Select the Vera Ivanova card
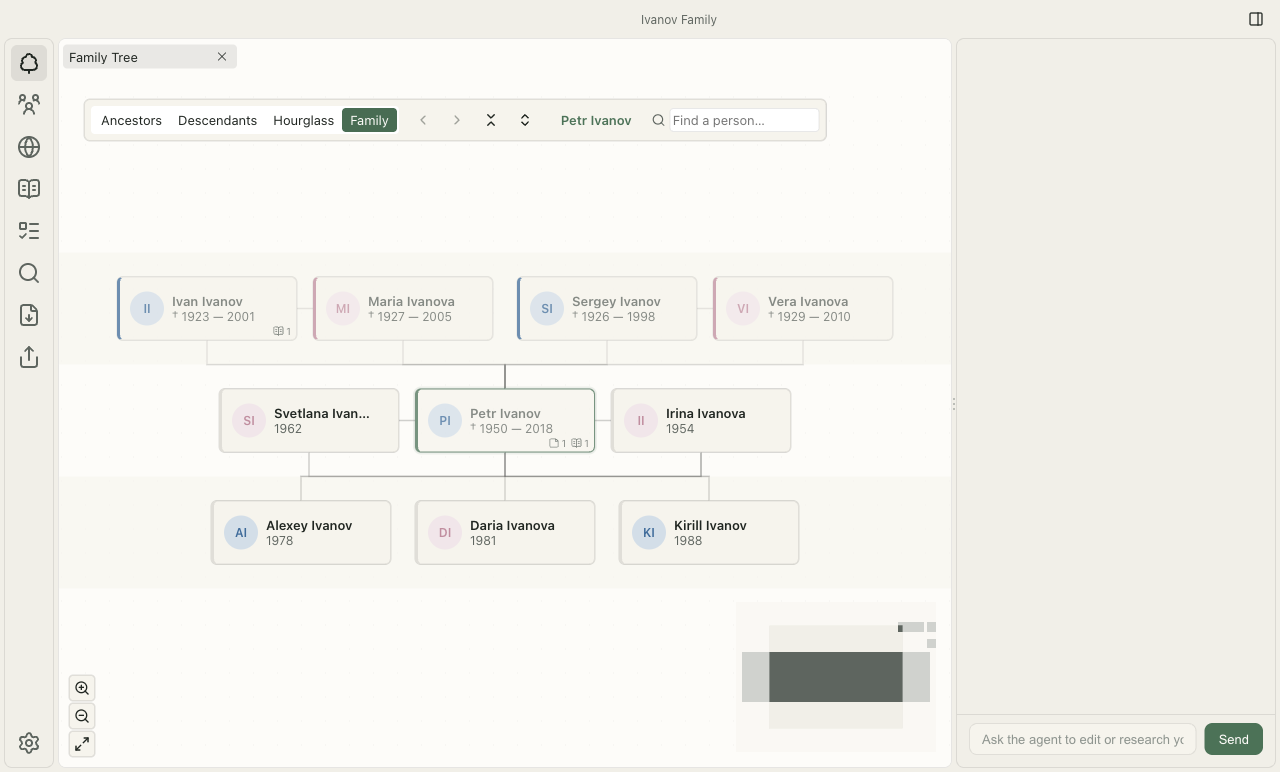The height and width of the screenshot is (772, 1280). (x=803, y=309)
